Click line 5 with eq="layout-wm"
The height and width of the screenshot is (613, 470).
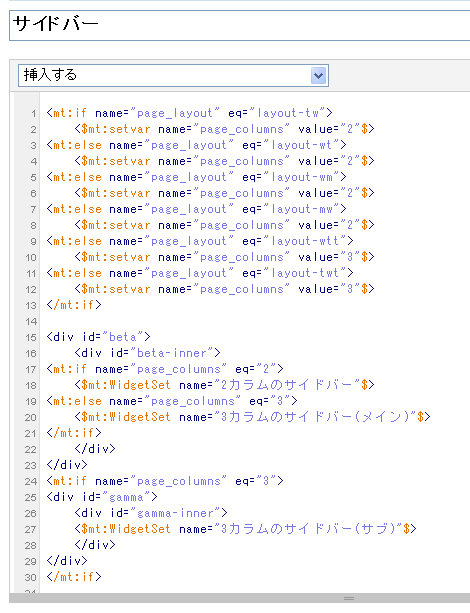(x=196, y=177)
